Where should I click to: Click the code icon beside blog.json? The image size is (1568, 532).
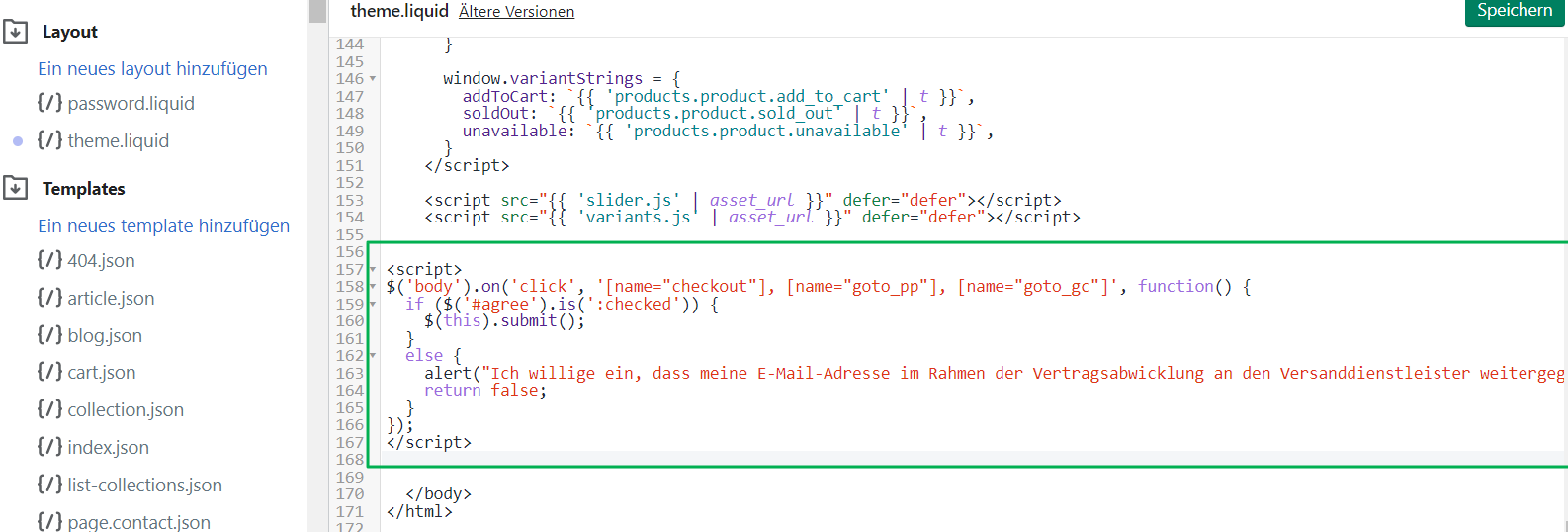(x=49, y=335)
